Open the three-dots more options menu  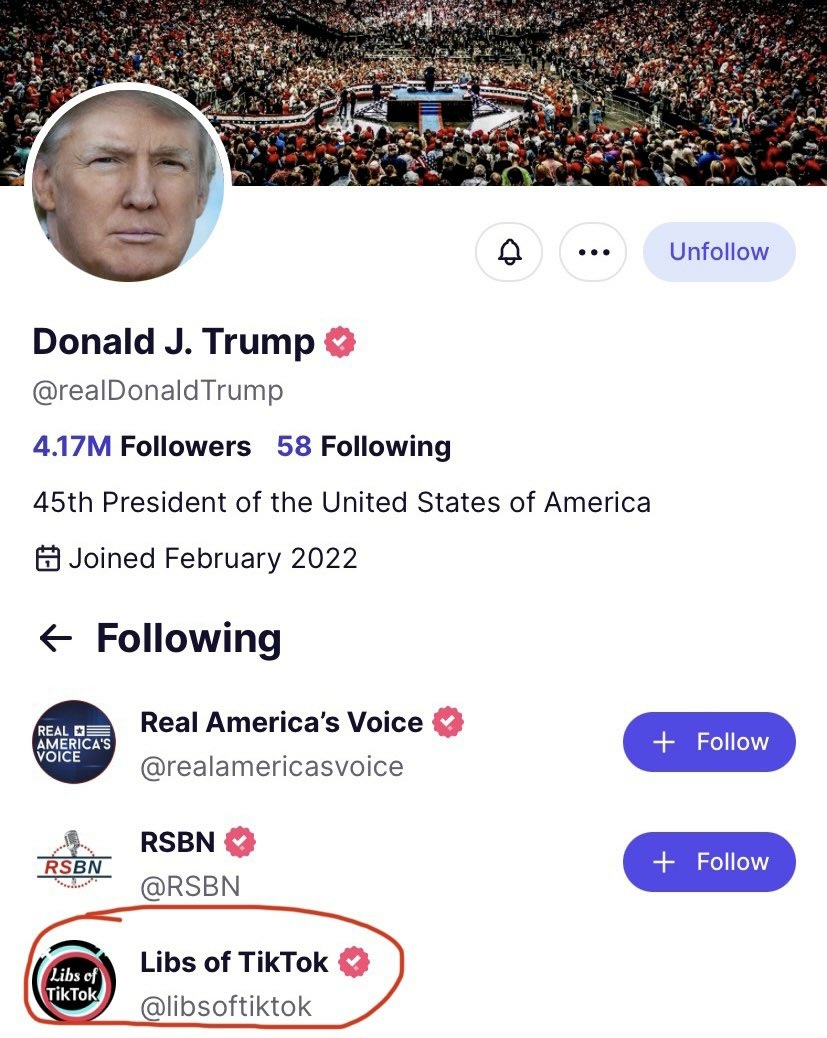pos(593,252)
